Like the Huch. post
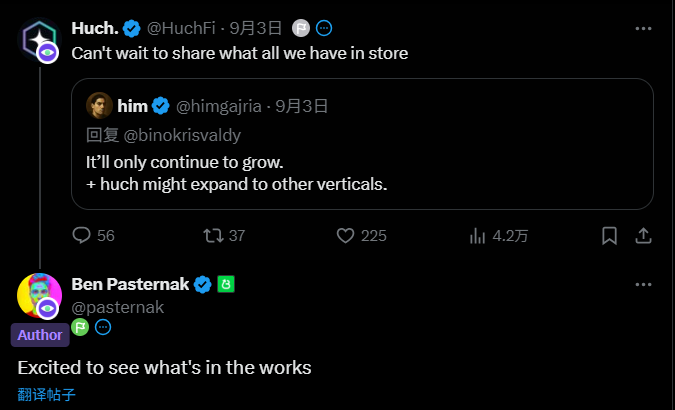The width and height of the screenshot is (675, 410). point(346,236)
